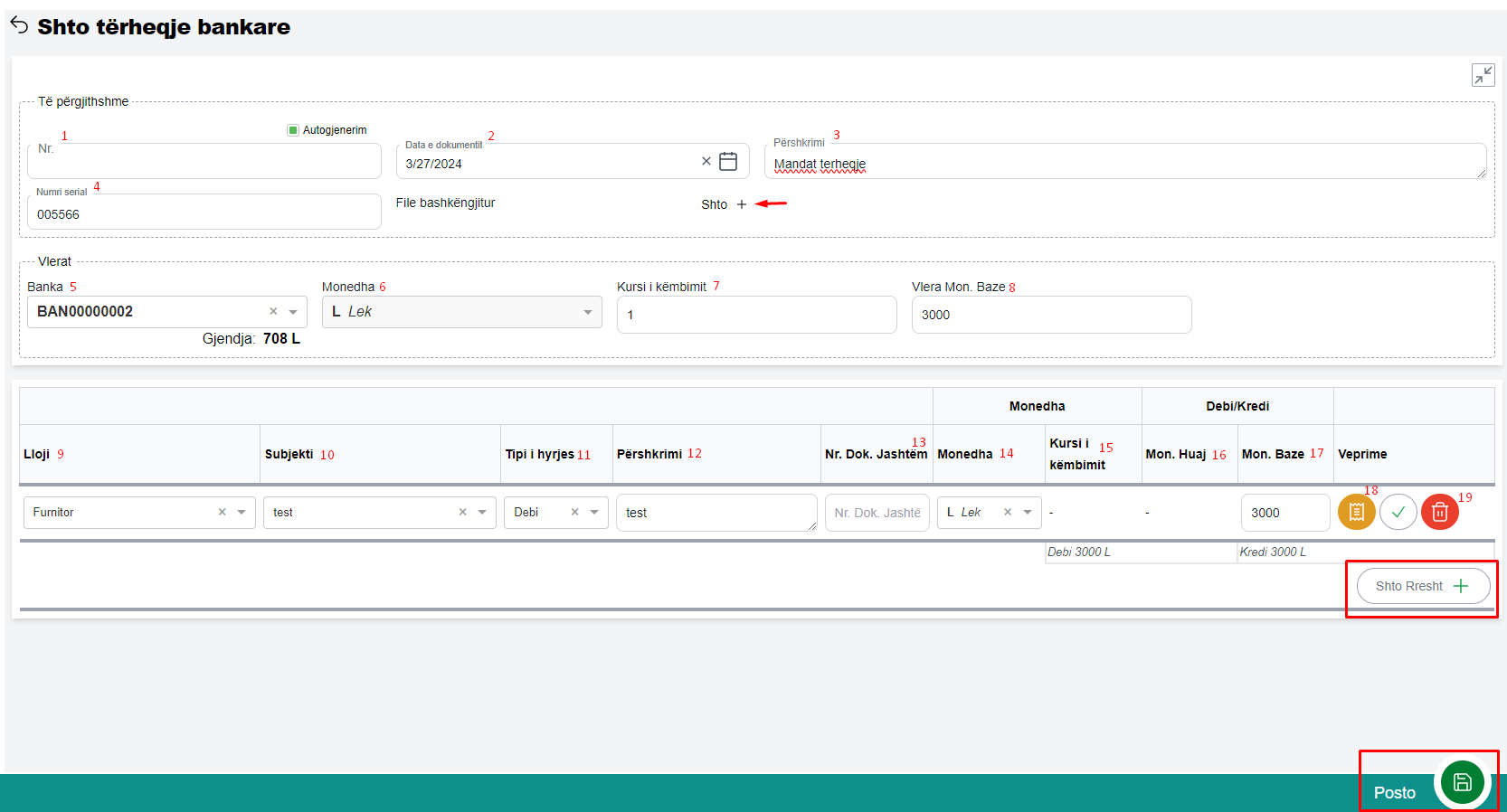Click the back arrow beside the page title
Image resolution: width=1507 pixels, height=812 pixels.
point(19,25)
